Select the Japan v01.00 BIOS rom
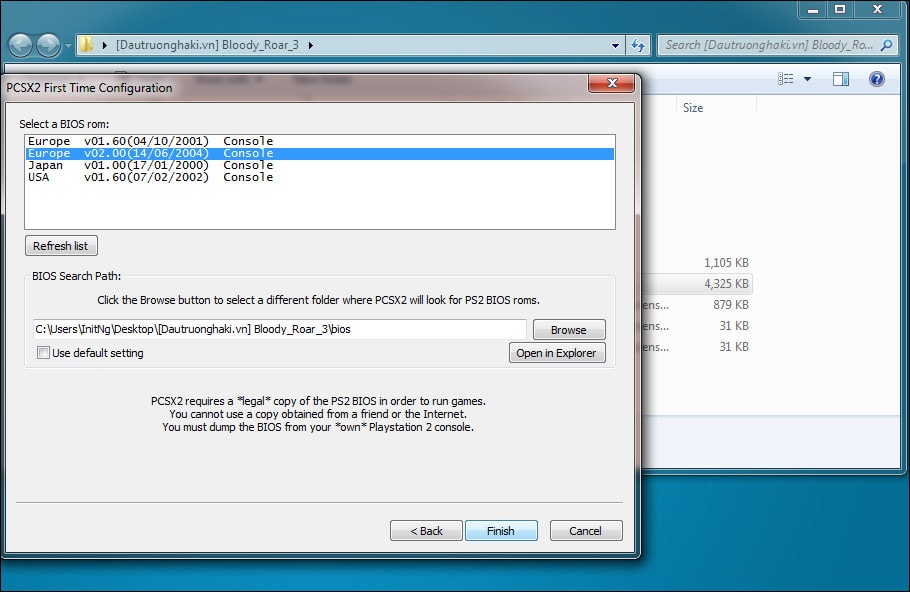This screenshot has width=910, height=592. pyautogui.click(x=320, y=165)
